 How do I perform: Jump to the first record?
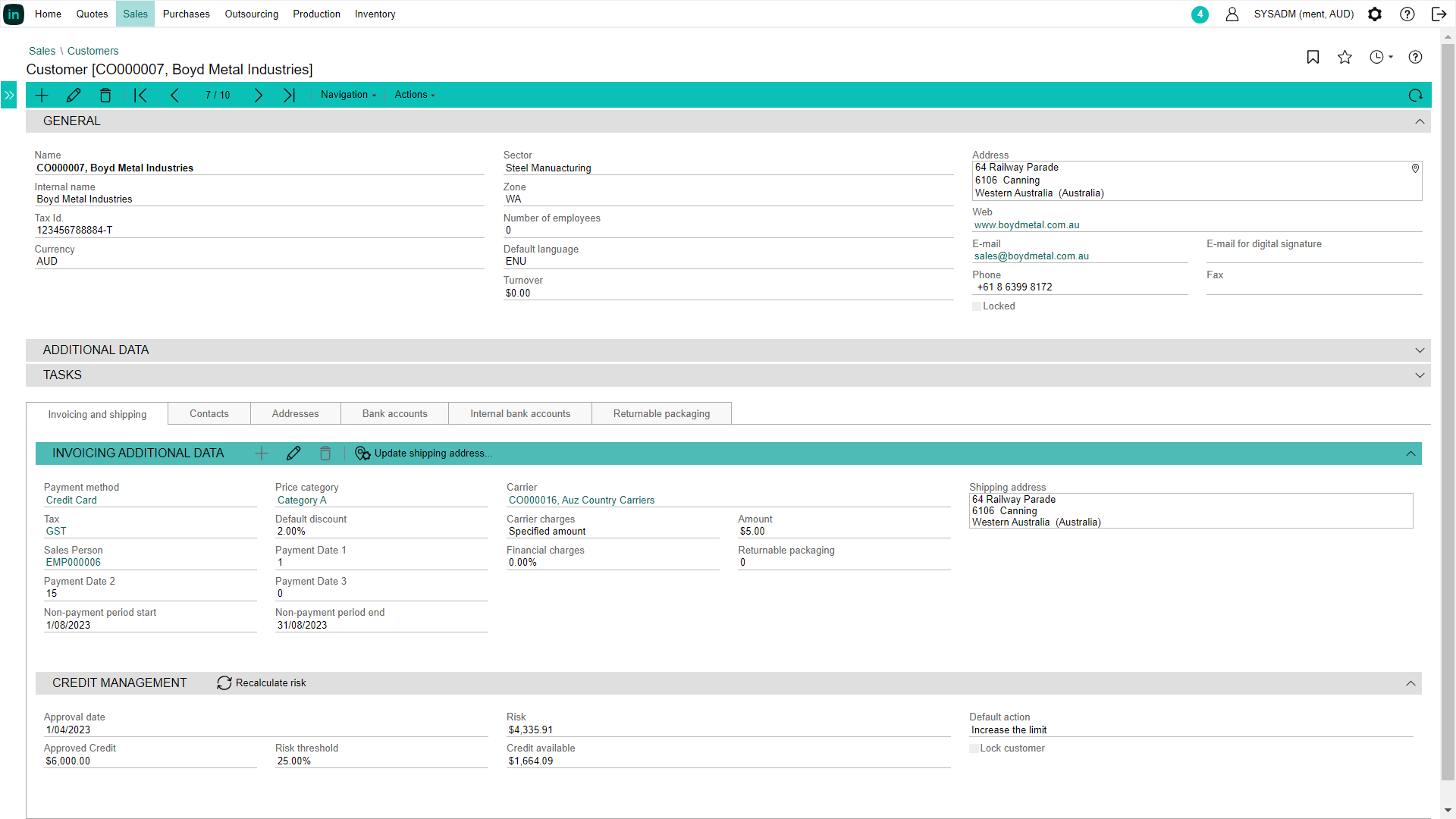point(140,95)
